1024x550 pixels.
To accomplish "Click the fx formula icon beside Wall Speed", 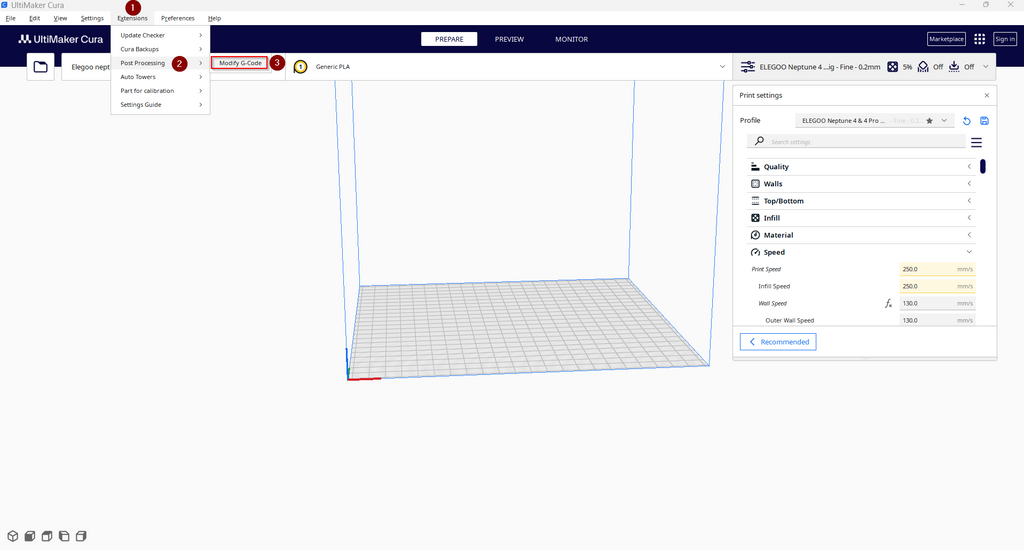I will point(888,304).
